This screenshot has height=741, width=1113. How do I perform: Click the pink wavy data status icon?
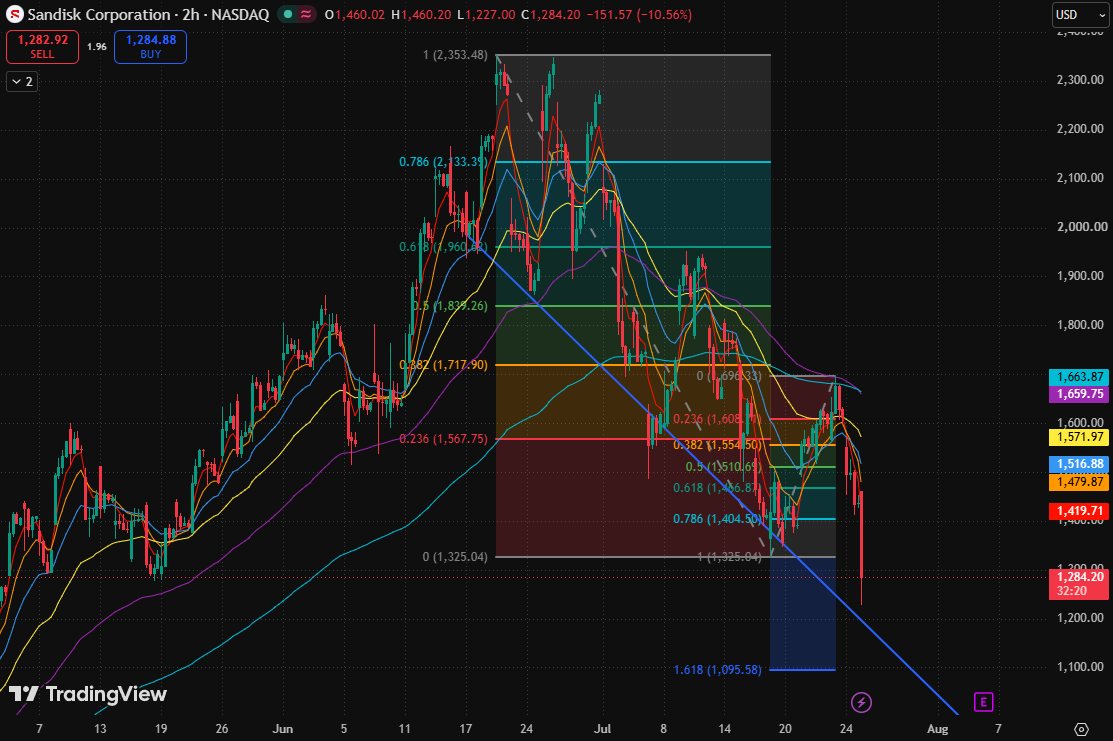click(x=306, y=14)
